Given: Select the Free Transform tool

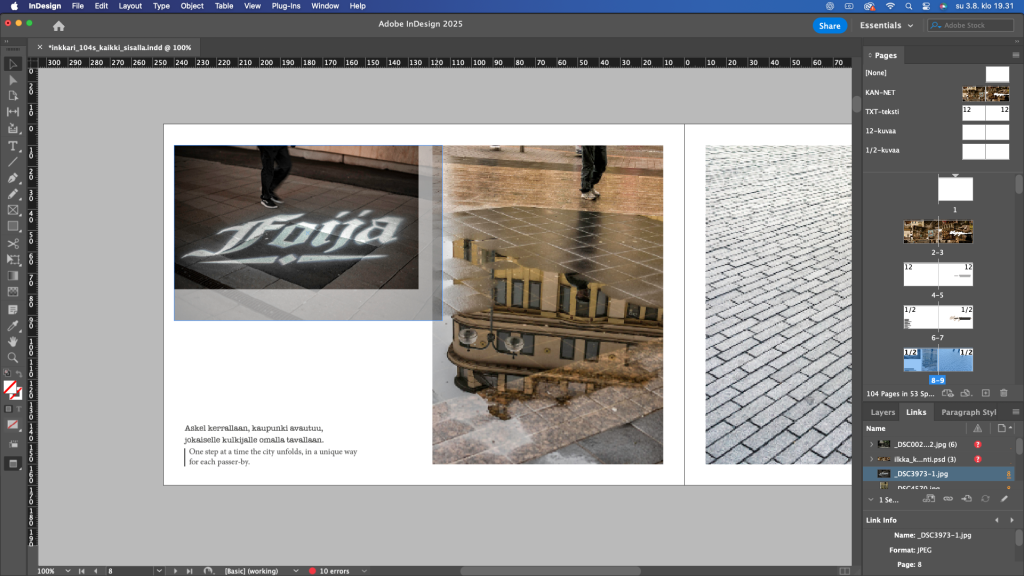Looking at the screenshot, I should [13, 260].
